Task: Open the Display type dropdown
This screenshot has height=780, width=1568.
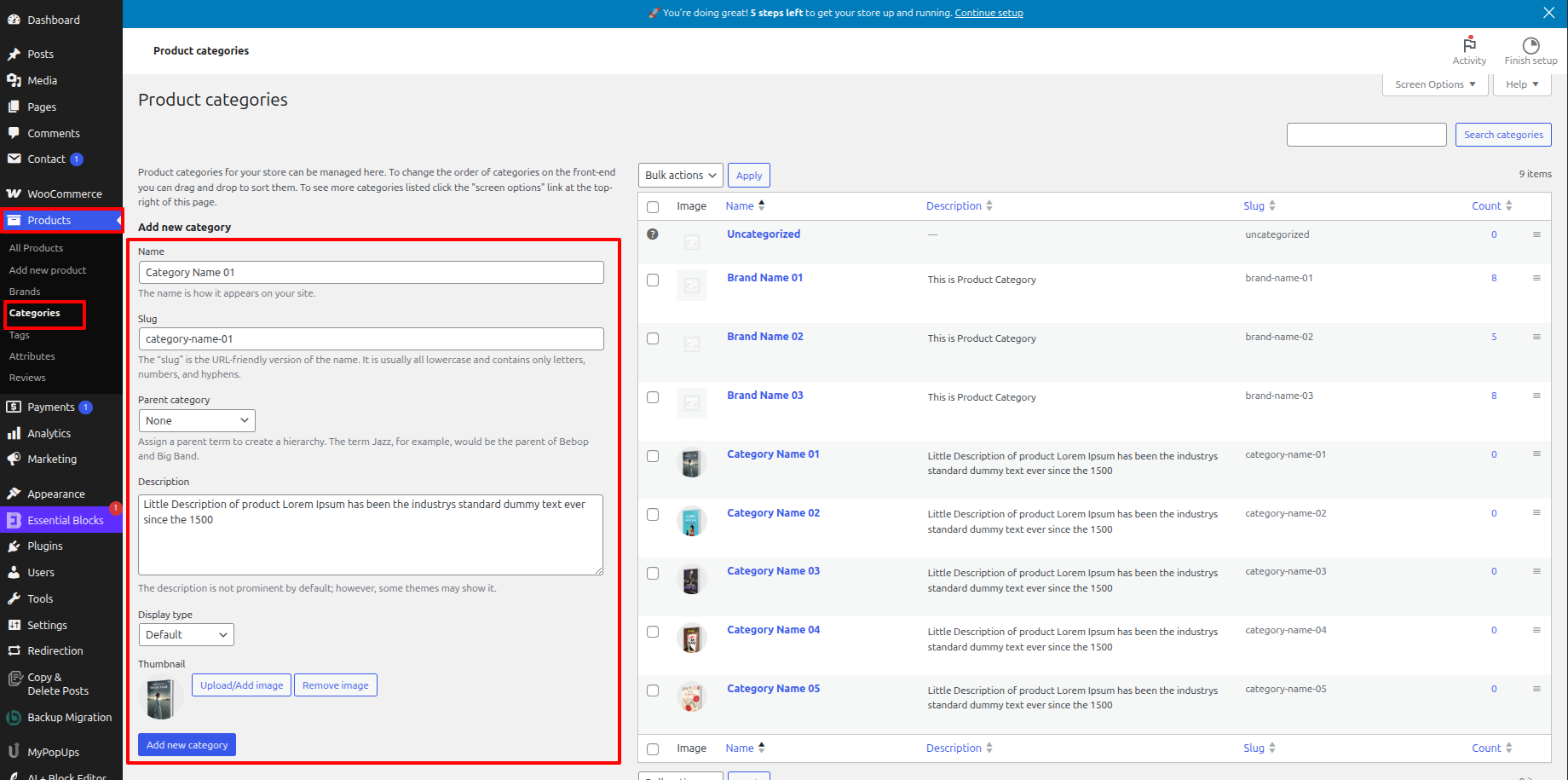Action: [x=186, y=635]
